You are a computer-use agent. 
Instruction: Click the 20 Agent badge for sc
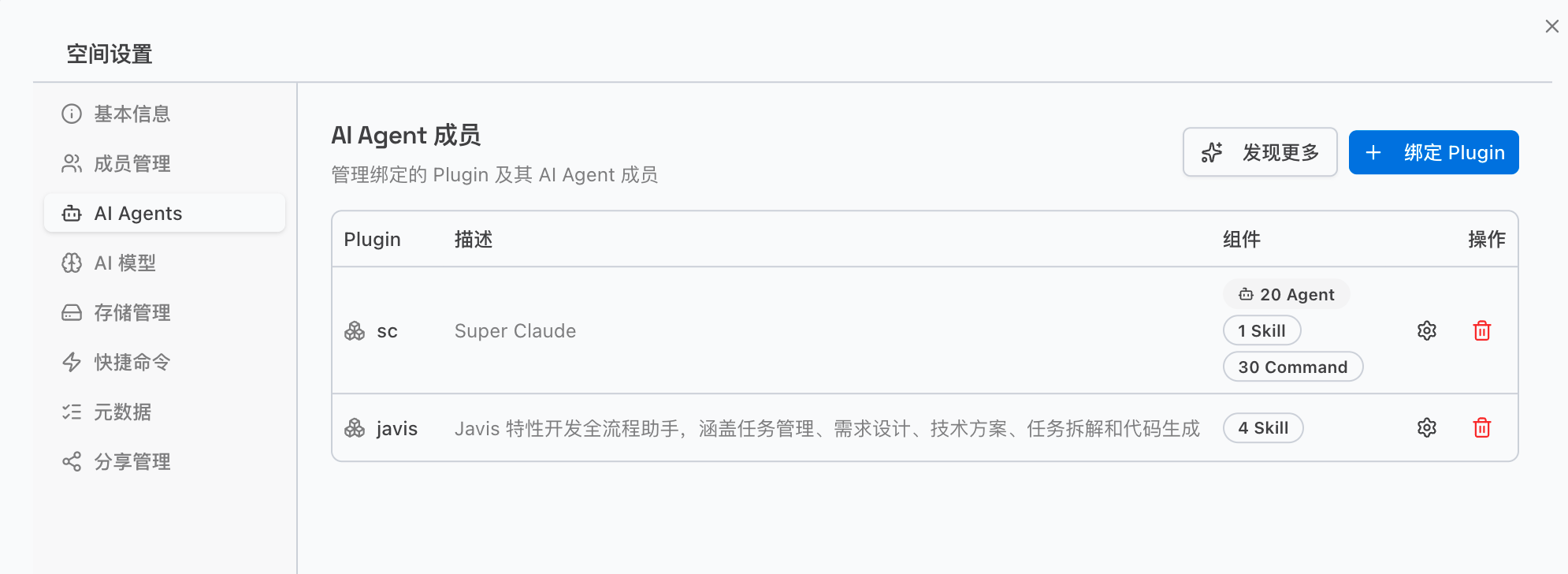pyautogui.click(x=1285, y=293)
